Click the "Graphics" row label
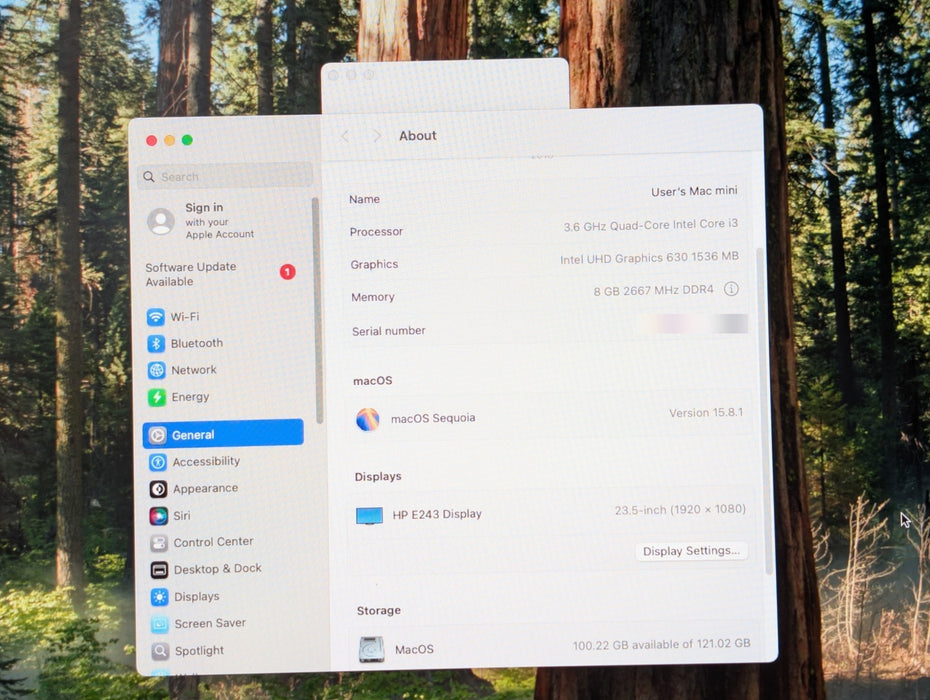The height and width of the screenshot is (700, 930). pyautogui.click(x=374, y=265)
